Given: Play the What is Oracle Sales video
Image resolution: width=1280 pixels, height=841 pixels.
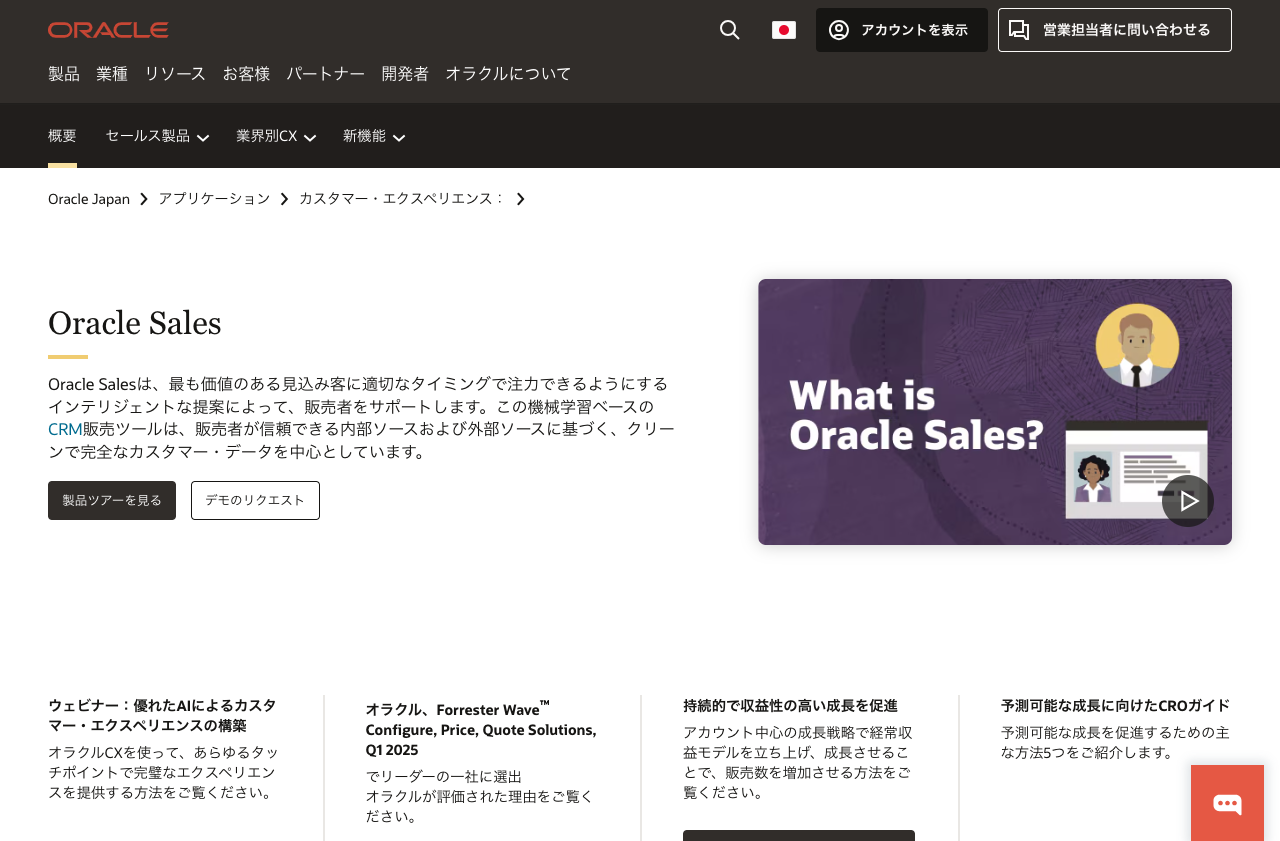Looking at the screenshot, I should point(1187,499).
